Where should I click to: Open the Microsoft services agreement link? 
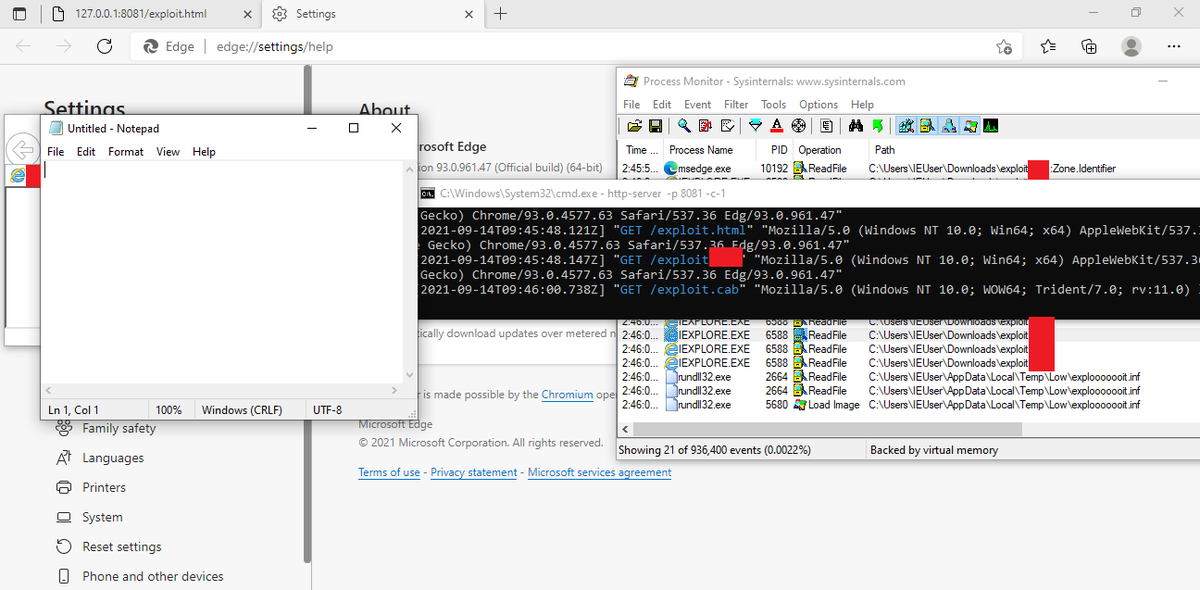tap(599, 472)
